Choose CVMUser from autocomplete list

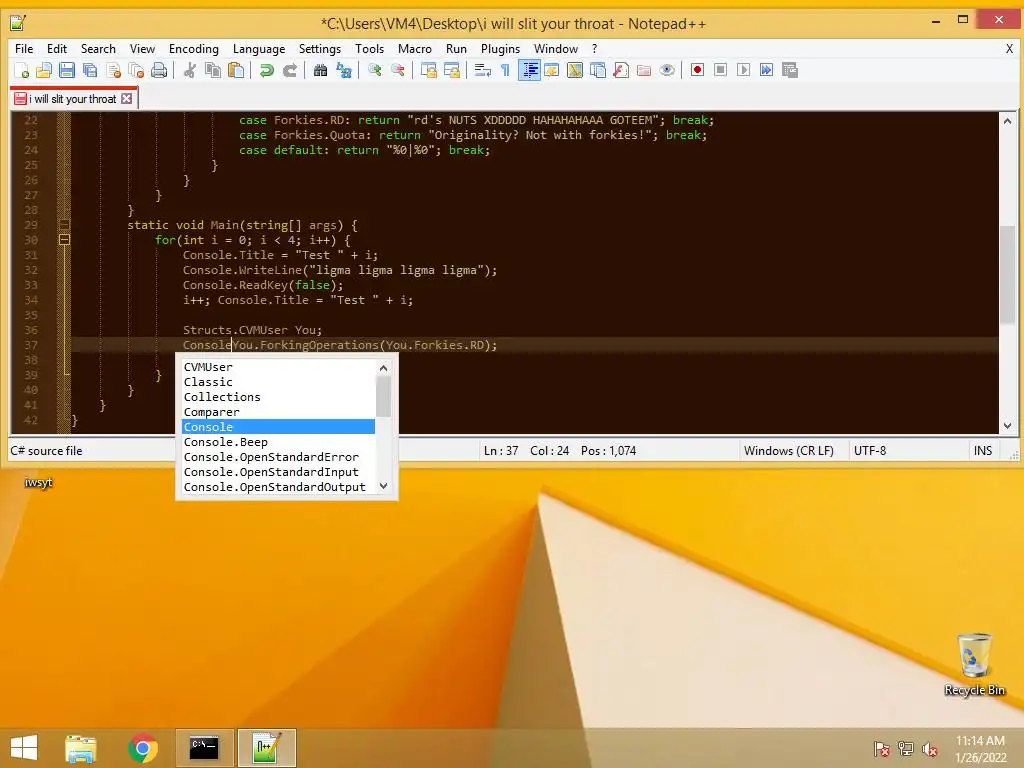(x=278, y=367)
